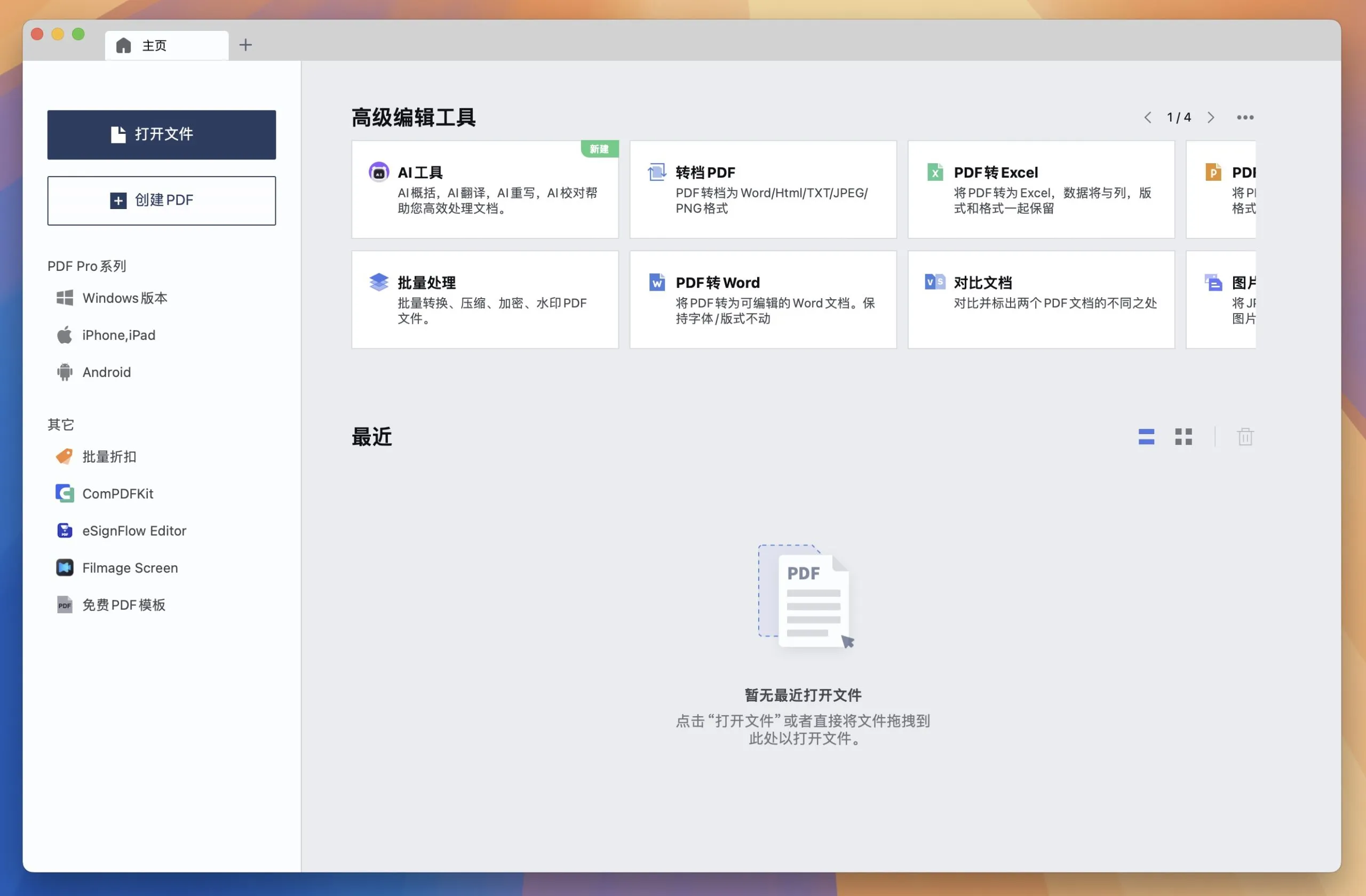Click the AI工具 robot icon
Image resolution: width=1366 pixels, height=896 pixels.
point(379,172)
